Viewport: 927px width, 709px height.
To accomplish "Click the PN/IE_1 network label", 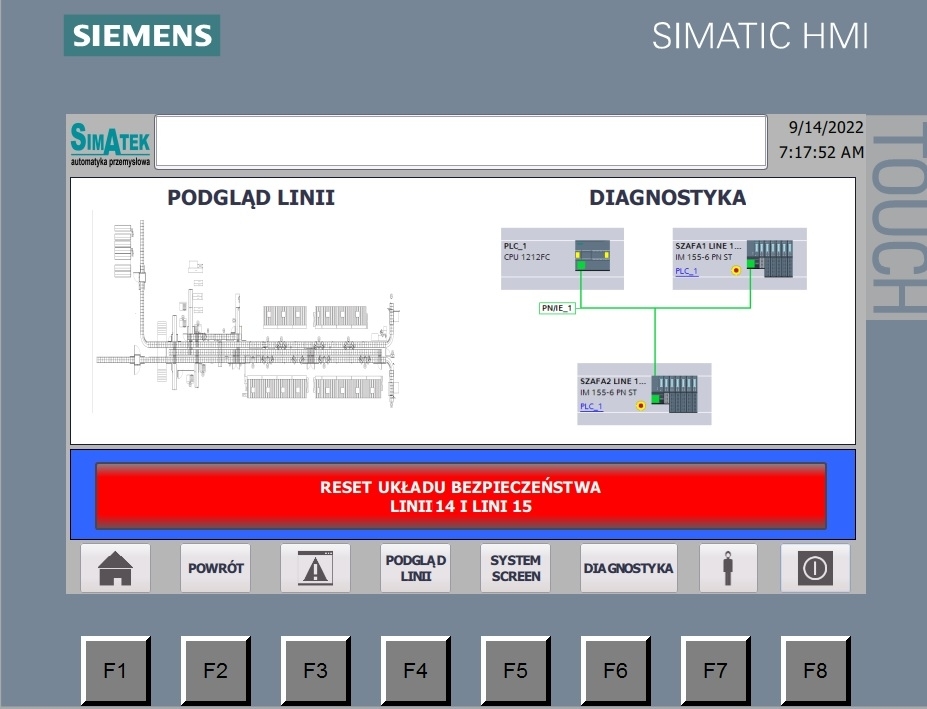I will tap(557, 308).
